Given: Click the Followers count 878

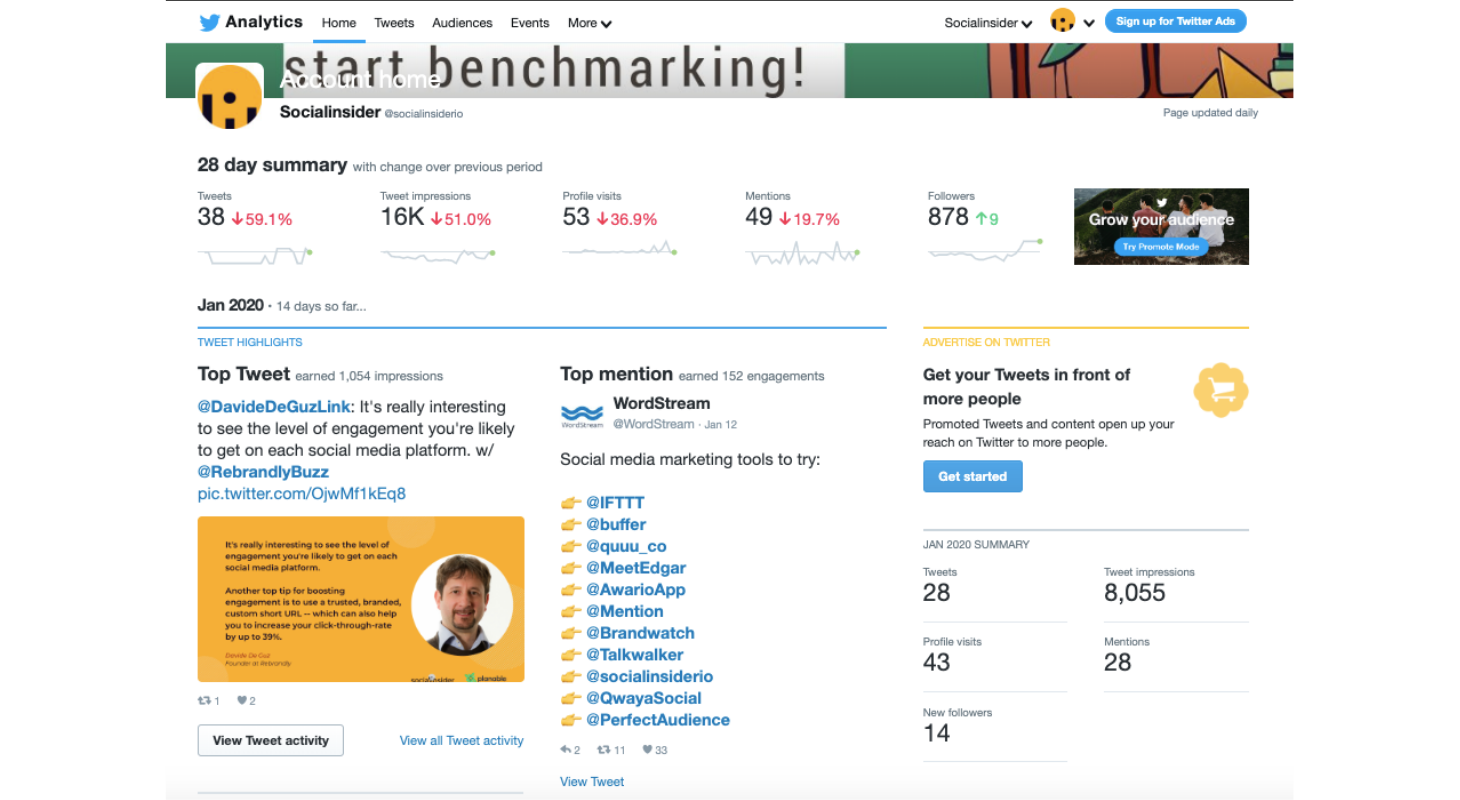Looking at the screenshot, I should tap(948, 217).
